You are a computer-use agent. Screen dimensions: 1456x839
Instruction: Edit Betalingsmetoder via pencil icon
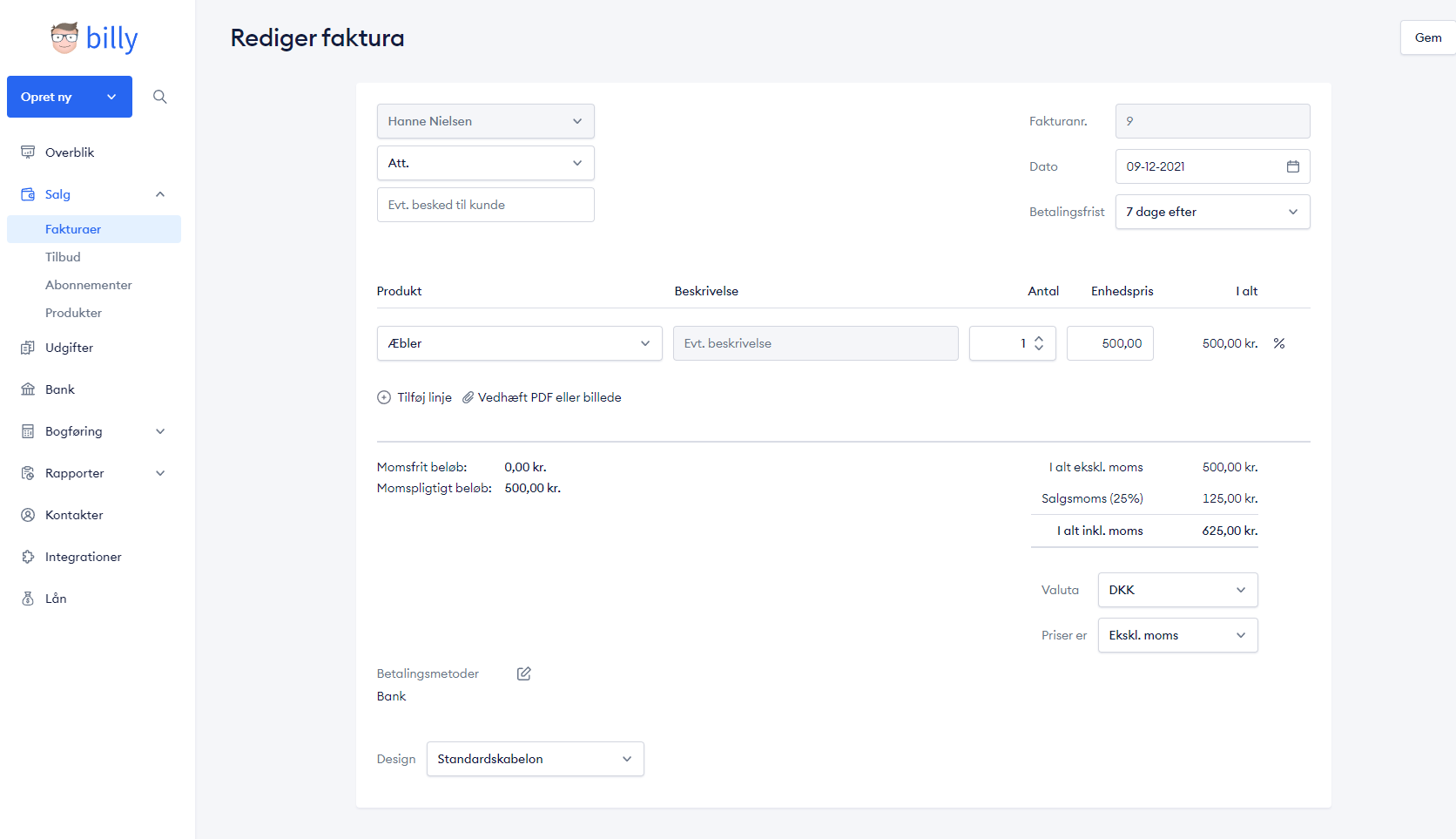tap(524, 673)
